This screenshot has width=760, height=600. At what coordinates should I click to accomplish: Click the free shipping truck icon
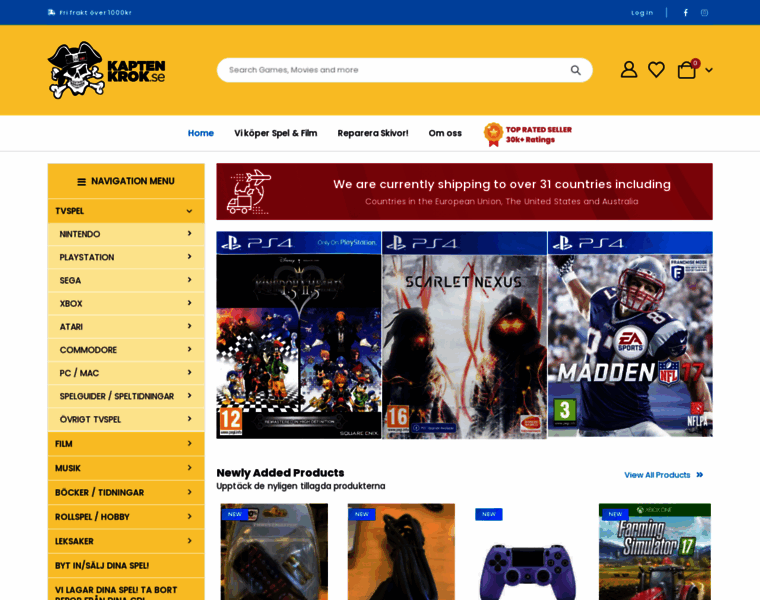tap(51, 13)
